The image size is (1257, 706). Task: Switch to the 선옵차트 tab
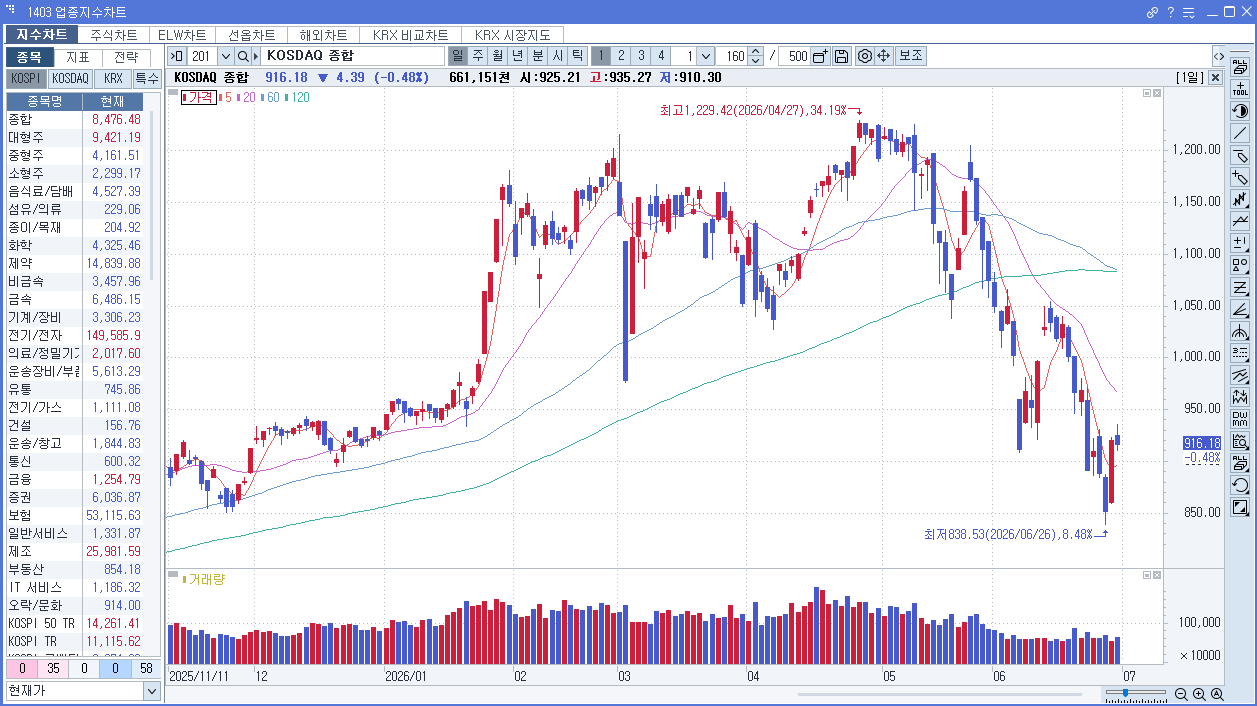[252, 35]
